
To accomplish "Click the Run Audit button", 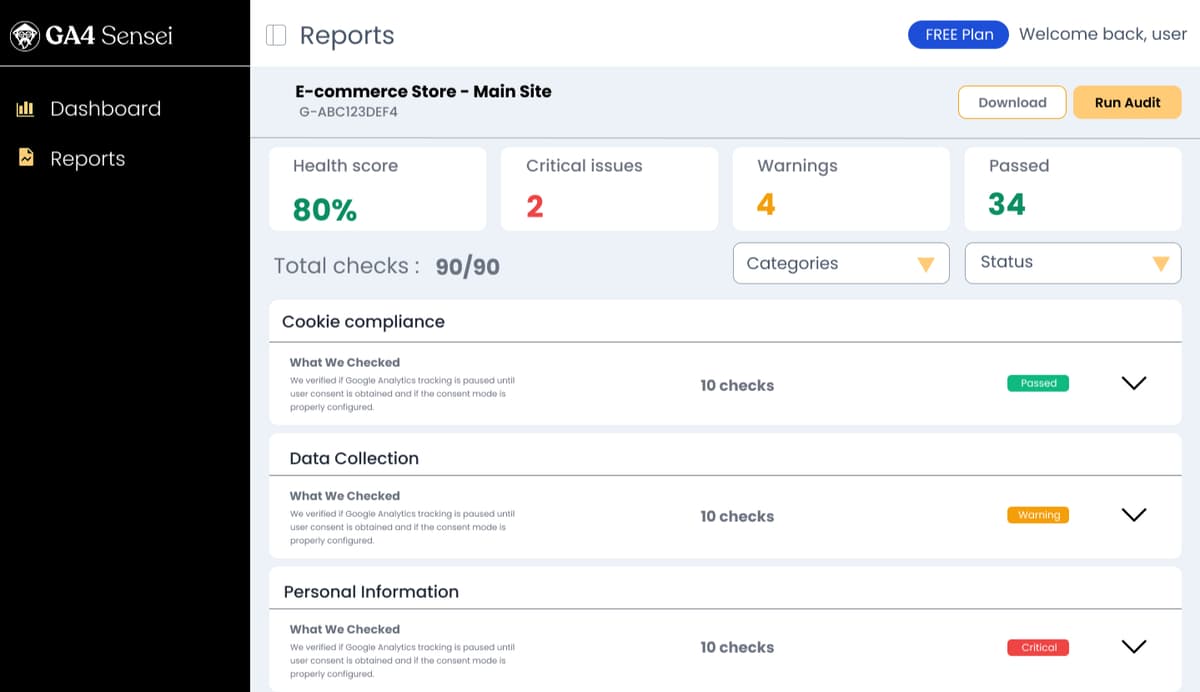I will coord(1127,102).
